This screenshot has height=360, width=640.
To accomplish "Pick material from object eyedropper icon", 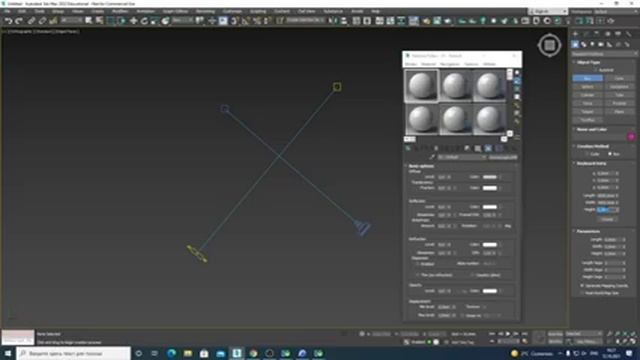I will coord(432,157).
